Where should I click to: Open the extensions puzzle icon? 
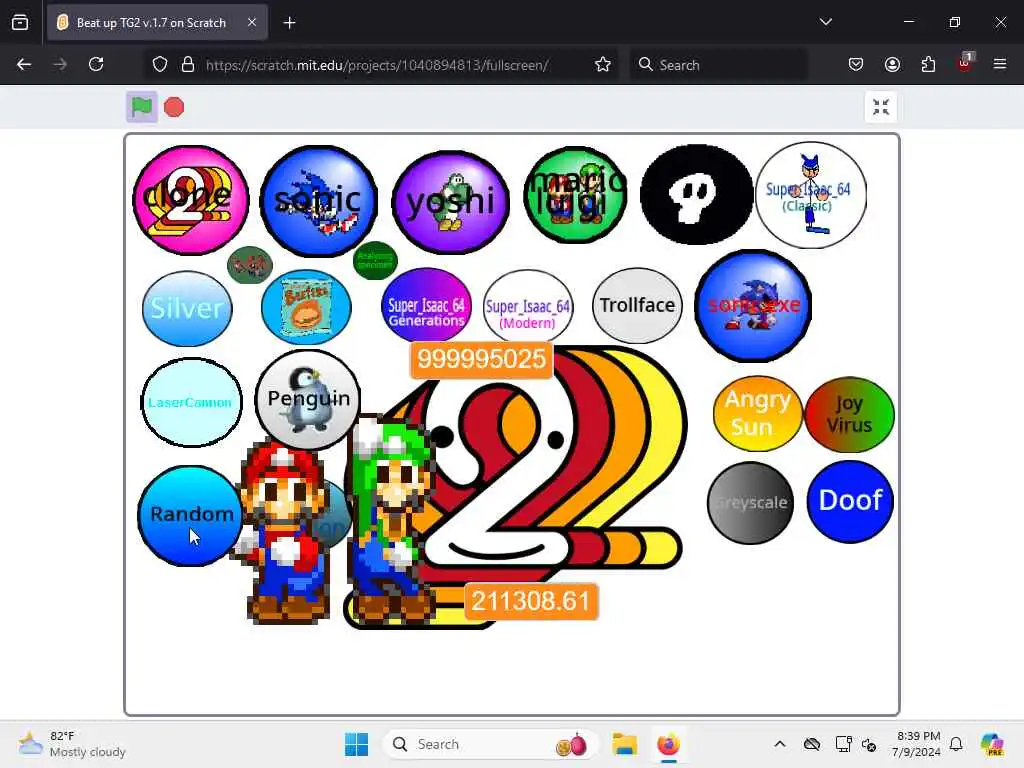point(928,64)
